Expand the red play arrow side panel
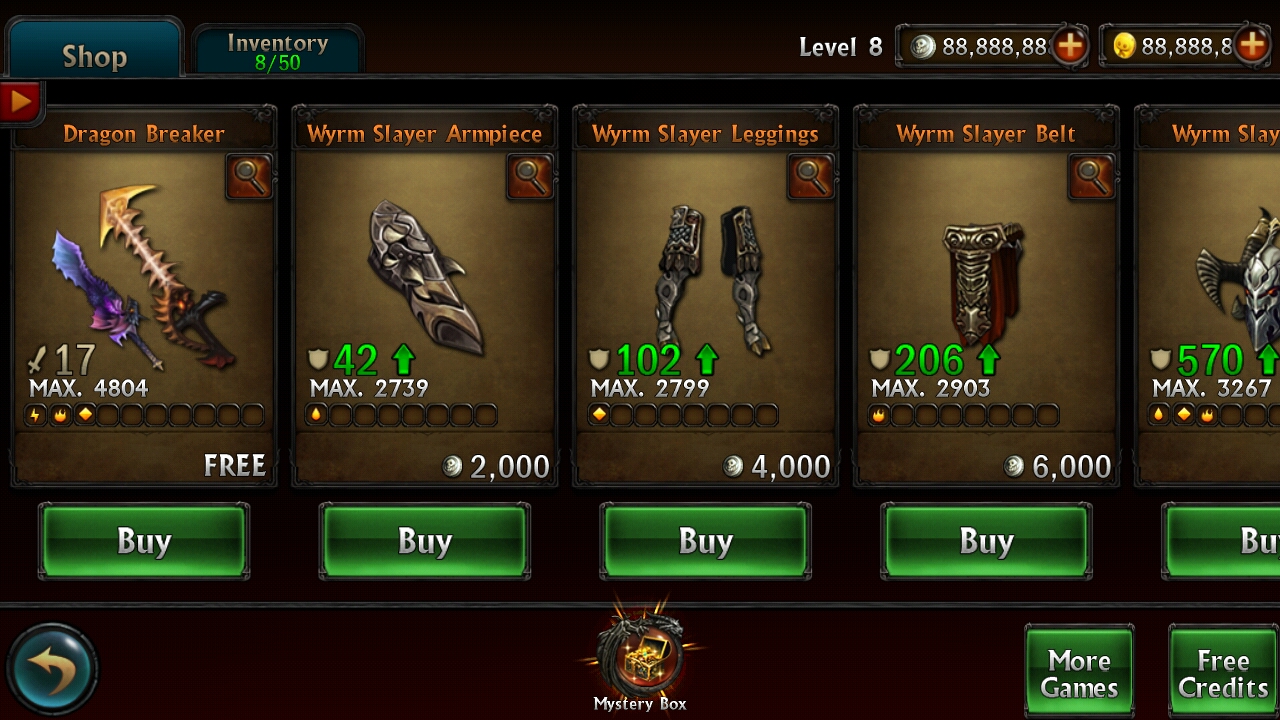 pos(20,101)
